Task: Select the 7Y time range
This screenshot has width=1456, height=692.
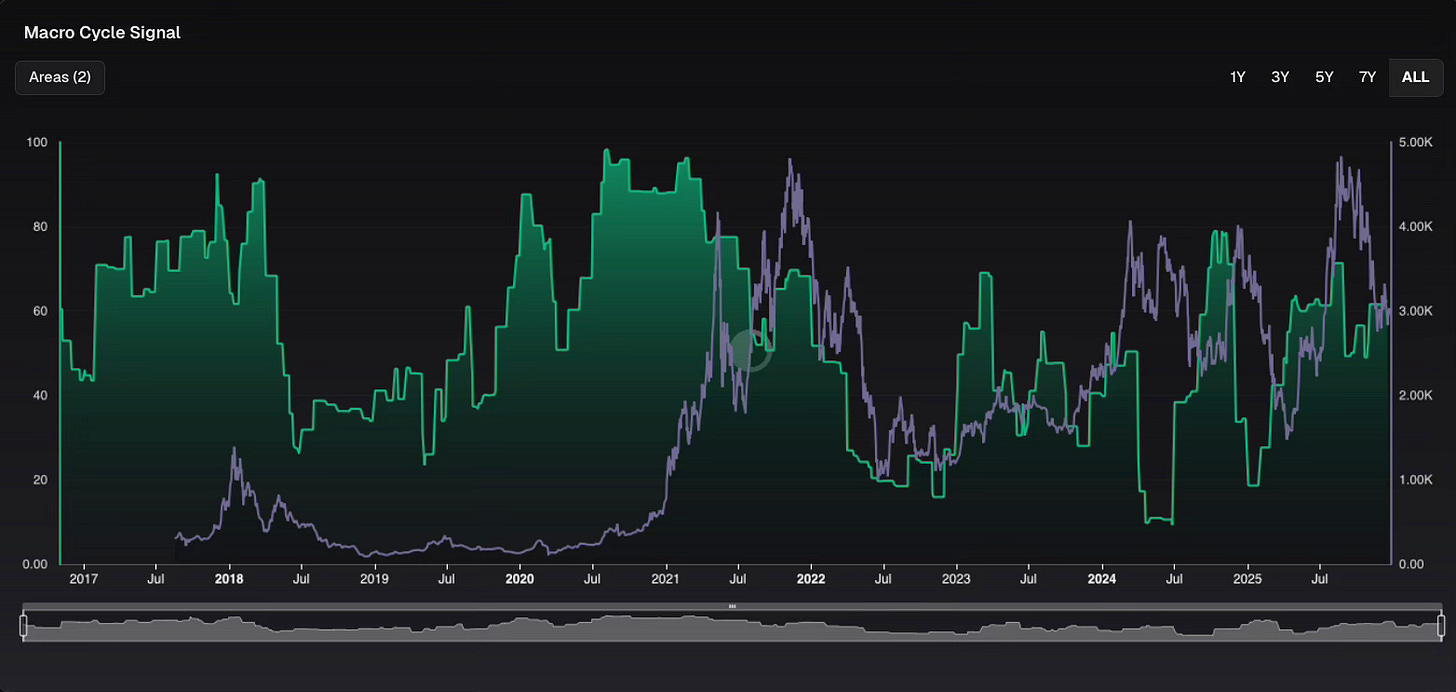Action: 1367,76
